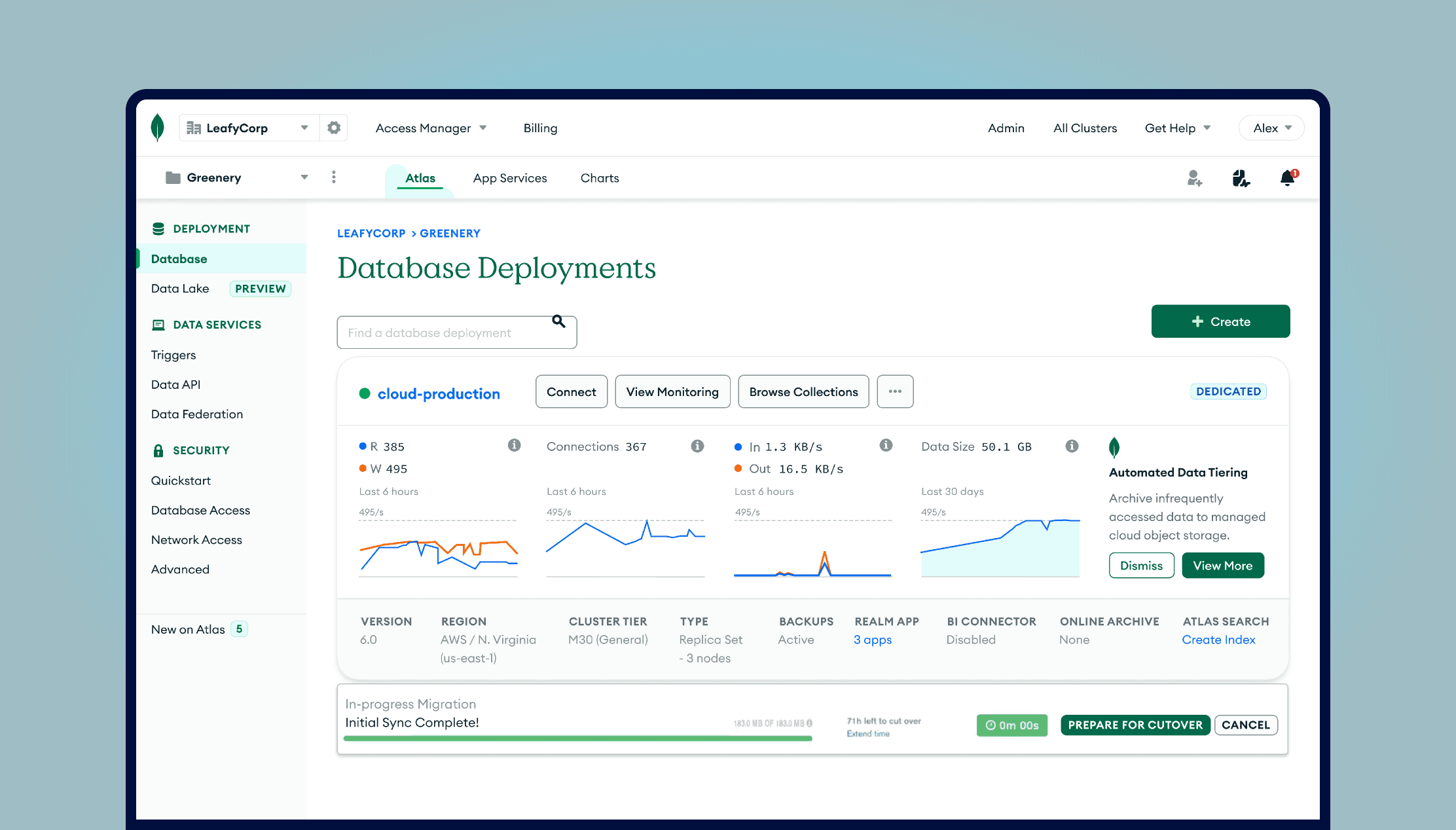The height and width of the screenshot is (830, 1456).
Task: Open the Access Manager dropdown
Action: tap(431, 128)
